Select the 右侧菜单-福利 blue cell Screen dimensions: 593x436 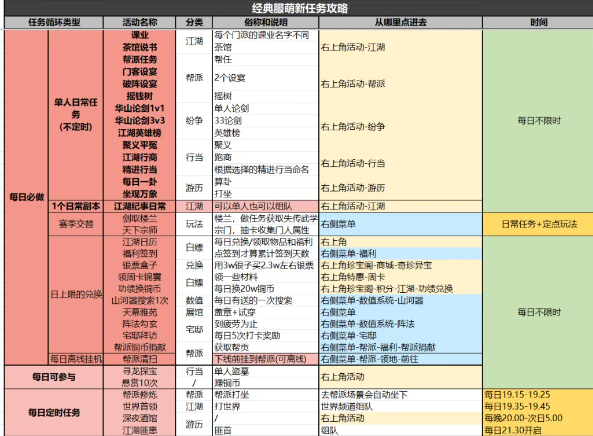[x=401, y=253]
